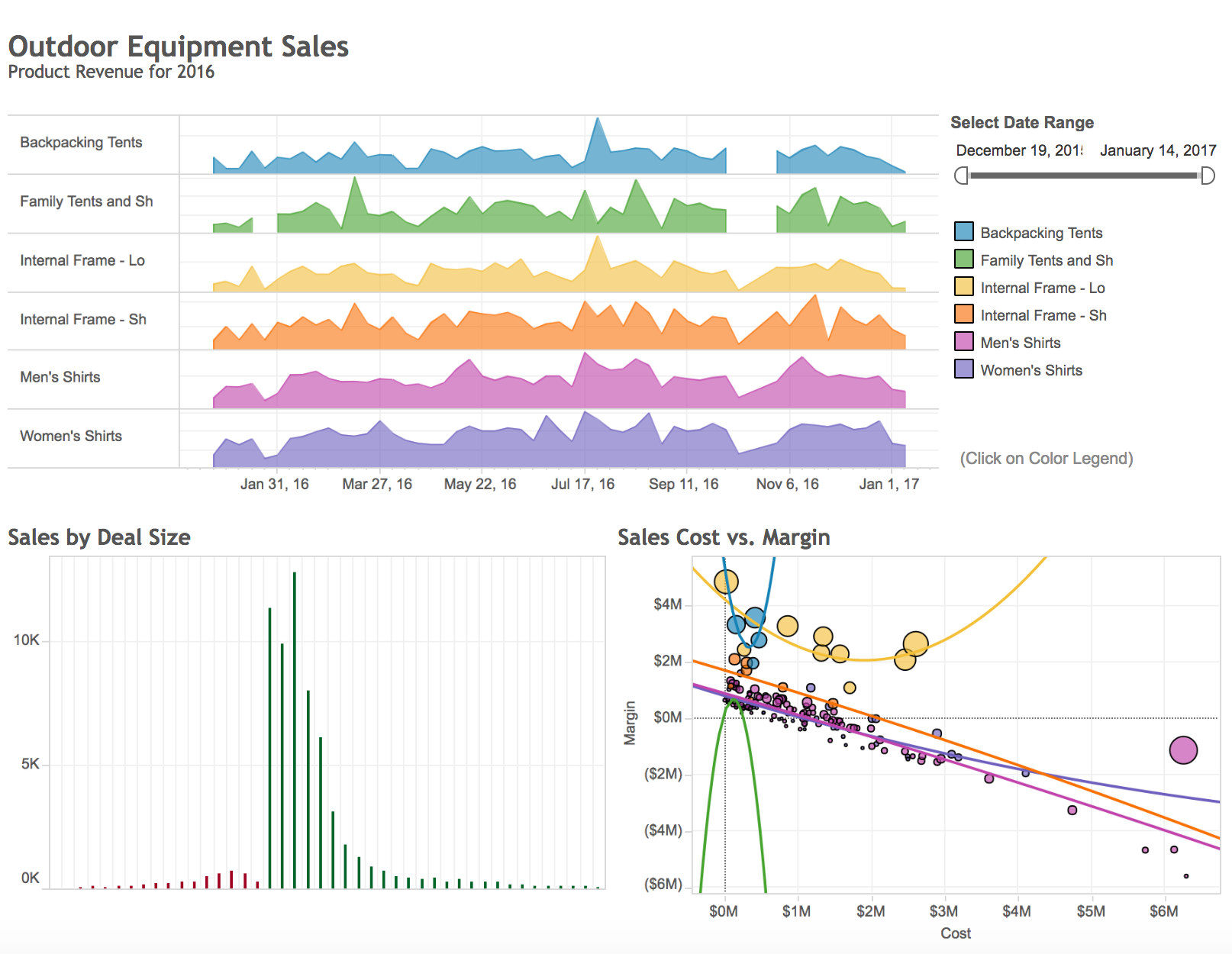1232x954 pixels.
Task: Click the January 14, 2017 end date field
Action: pyautogui.click(x=1157, y=150)
